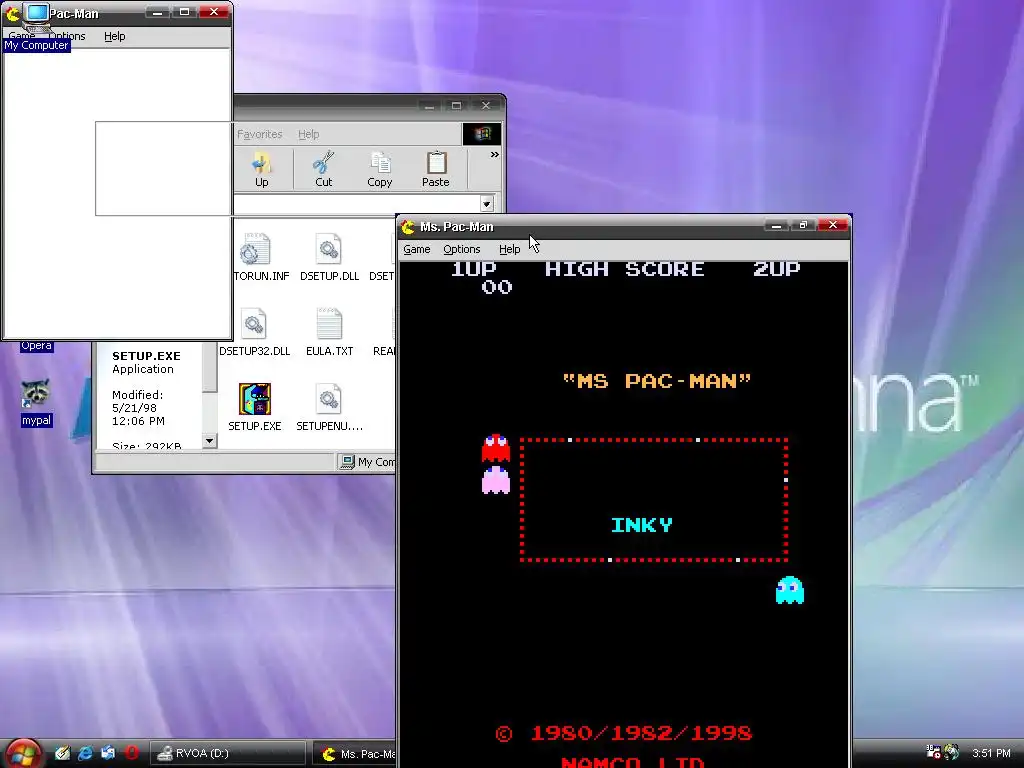1024x768 pixels.
Task: Select the DSETUP32.DLL file
Action: coord(254,332)
